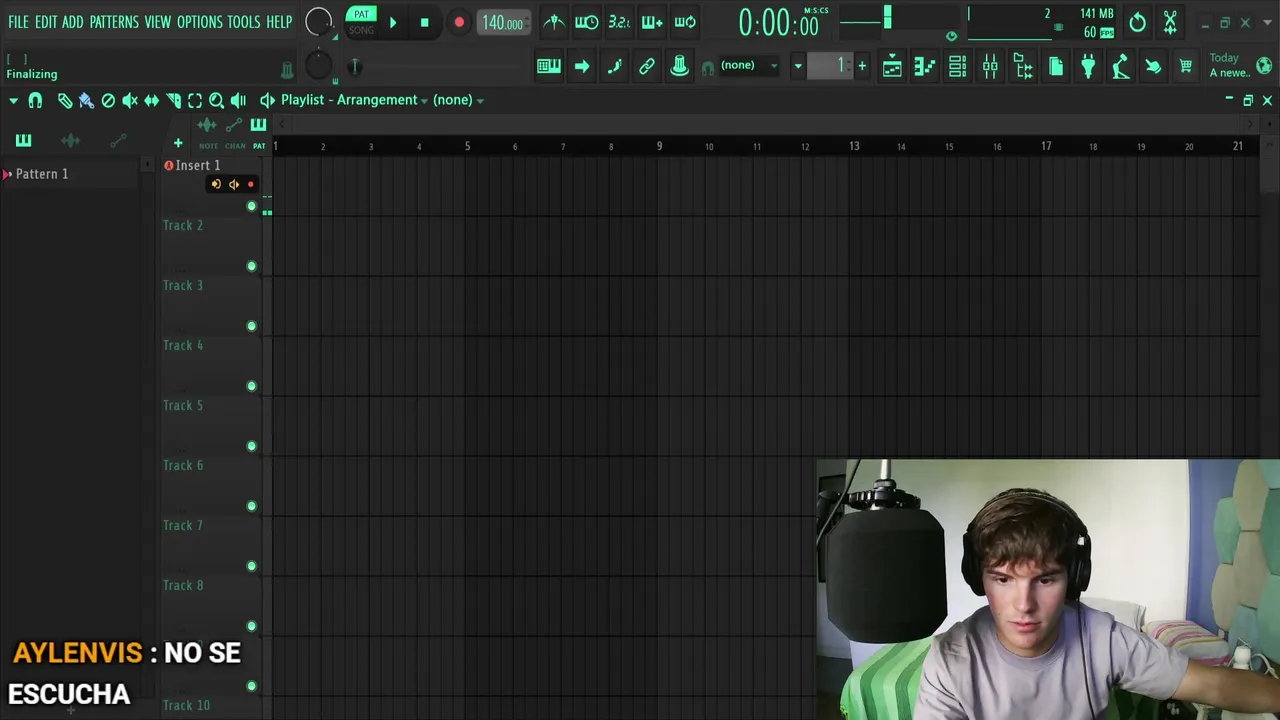
Task: Click the audio editor scissors icon
Action: (x=1170, y=22)
